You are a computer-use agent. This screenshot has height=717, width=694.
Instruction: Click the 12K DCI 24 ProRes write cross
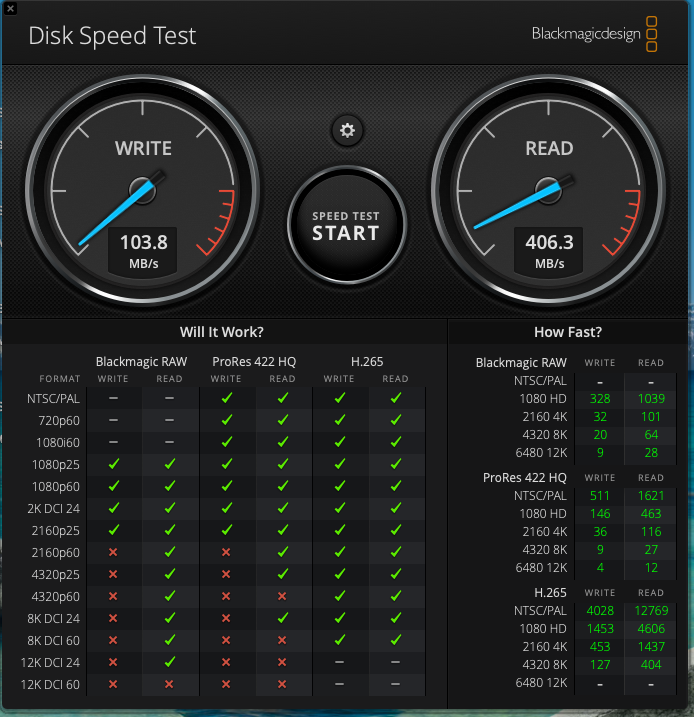point(226,662)
